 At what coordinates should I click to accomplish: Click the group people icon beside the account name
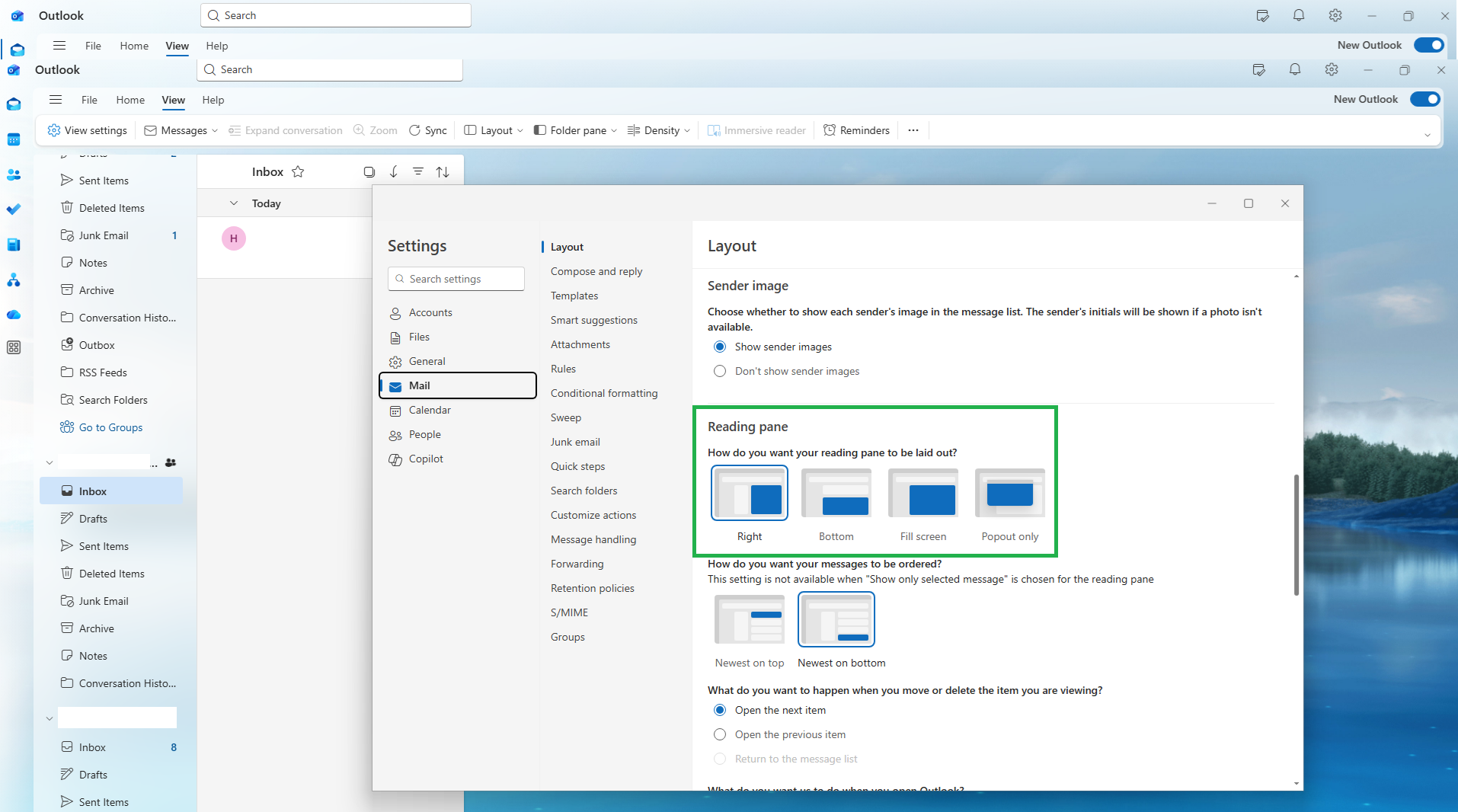tap(171, 462)
